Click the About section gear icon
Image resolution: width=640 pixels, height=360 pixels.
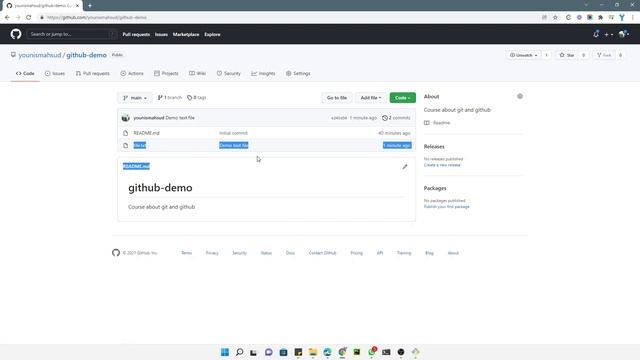(x=520, y=96)
